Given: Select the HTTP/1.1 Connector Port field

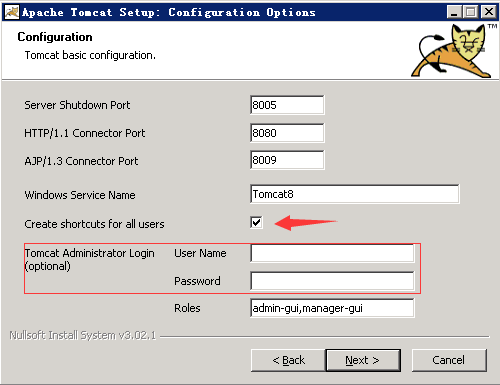Looking at the screenshot, I should [287, 133].
